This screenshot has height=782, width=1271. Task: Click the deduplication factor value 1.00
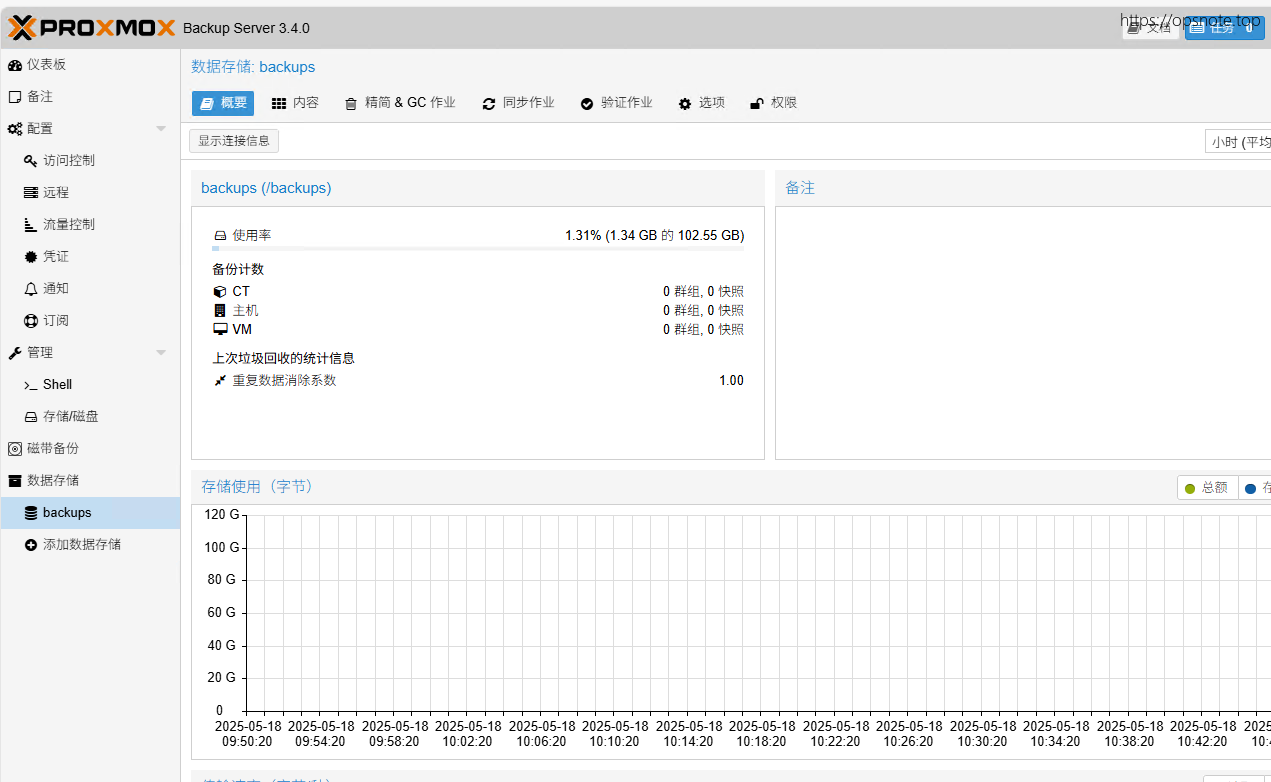(x=731, y=381)
